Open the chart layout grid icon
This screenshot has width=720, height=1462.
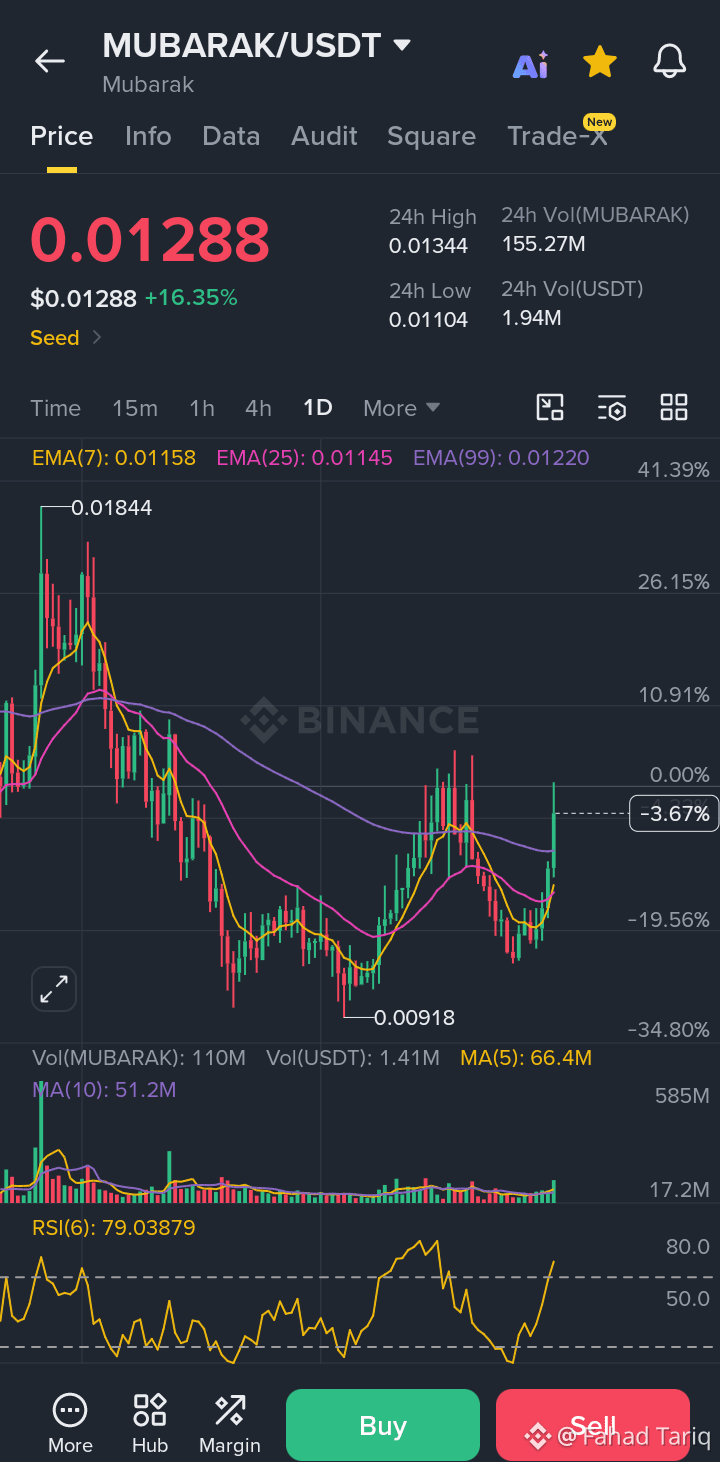coord(674,407)
